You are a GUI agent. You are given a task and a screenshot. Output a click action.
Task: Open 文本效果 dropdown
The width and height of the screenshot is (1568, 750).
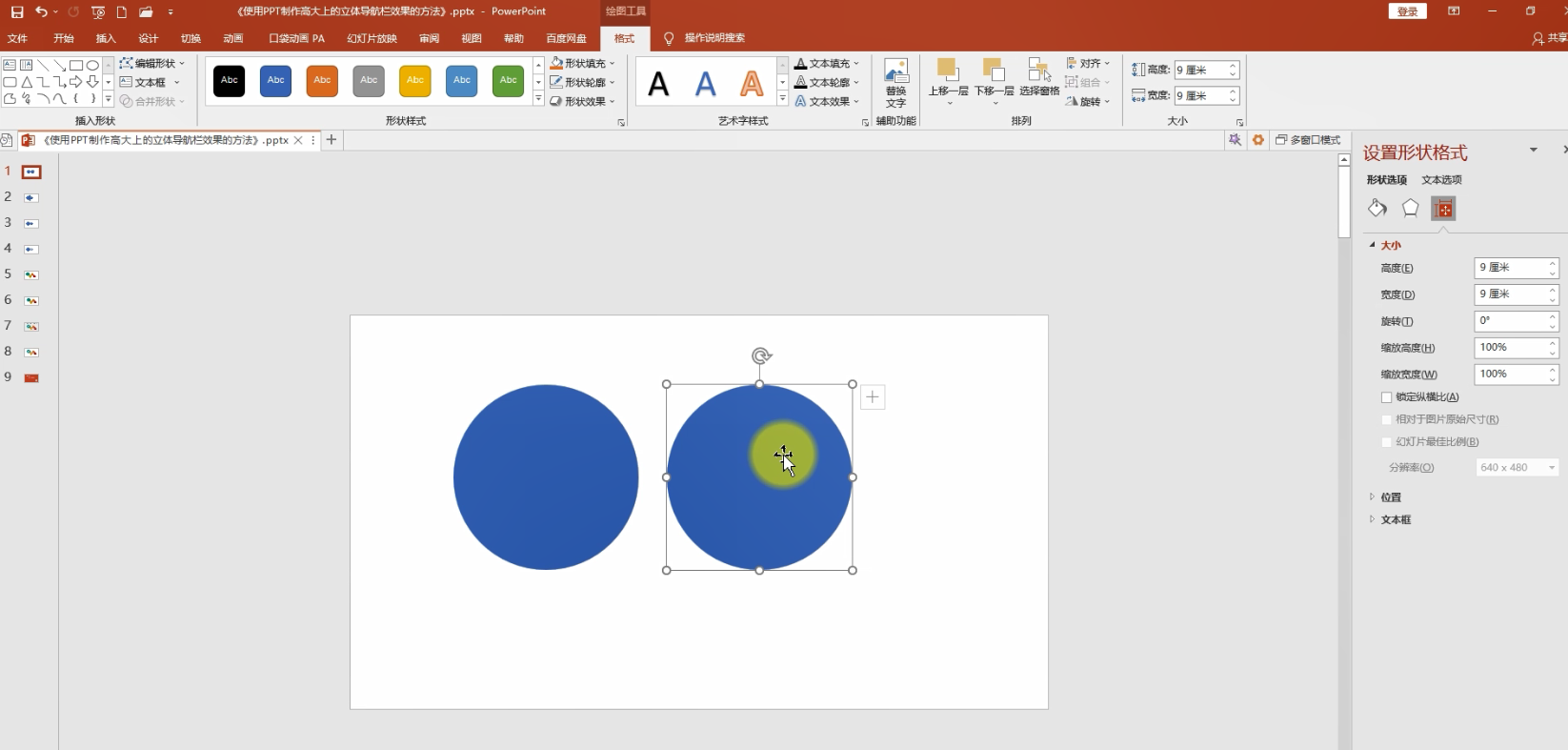click(x=827, y=102)
